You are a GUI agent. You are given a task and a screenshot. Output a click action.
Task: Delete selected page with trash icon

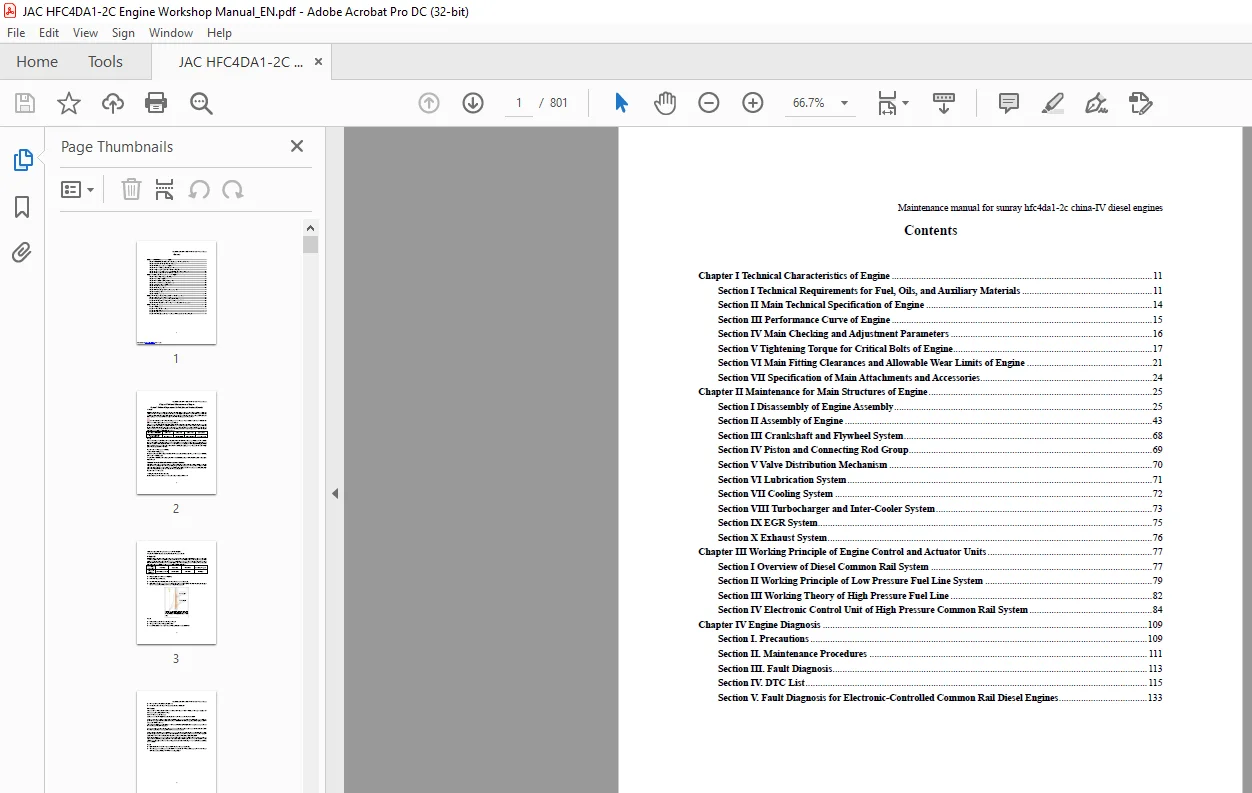coord(131,189)
